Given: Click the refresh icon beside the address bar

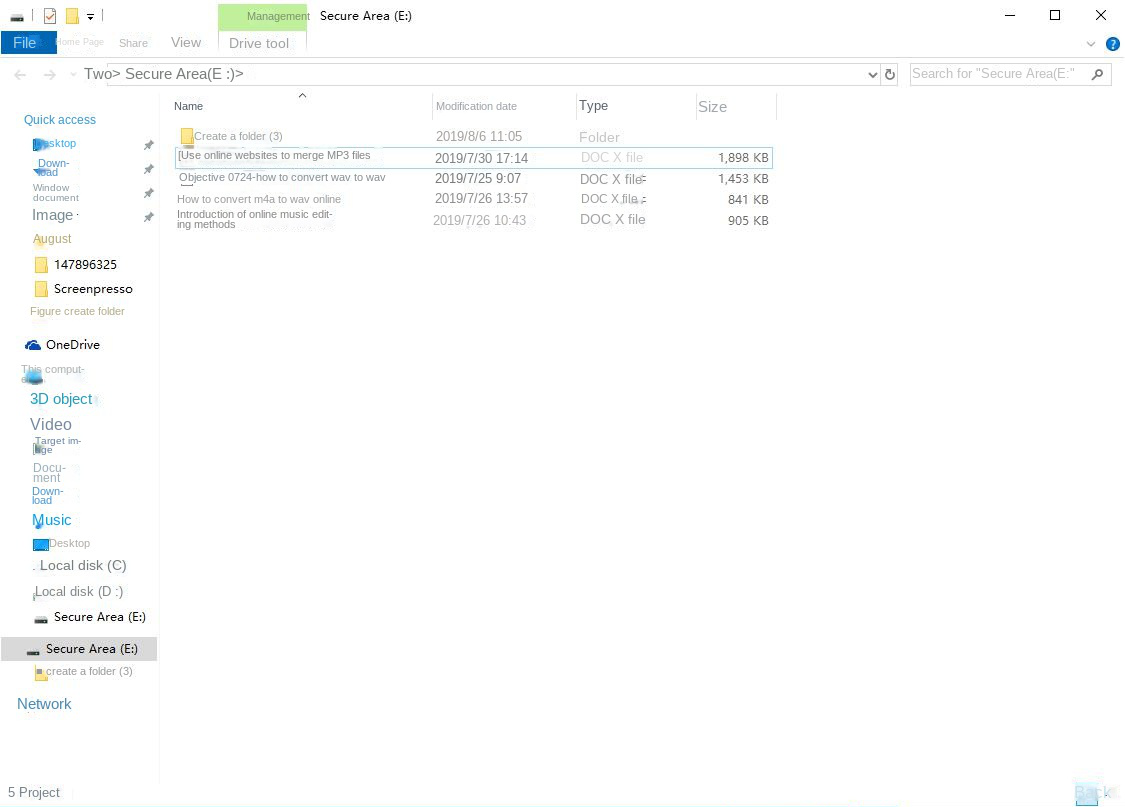Looking at the screenshot, I should coord(890,74).
